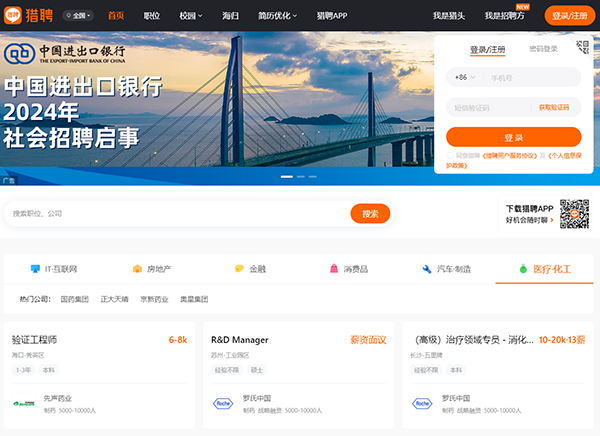
Task: Click the Export-Import Bank of China banner logo
Action: pos(65,54)
